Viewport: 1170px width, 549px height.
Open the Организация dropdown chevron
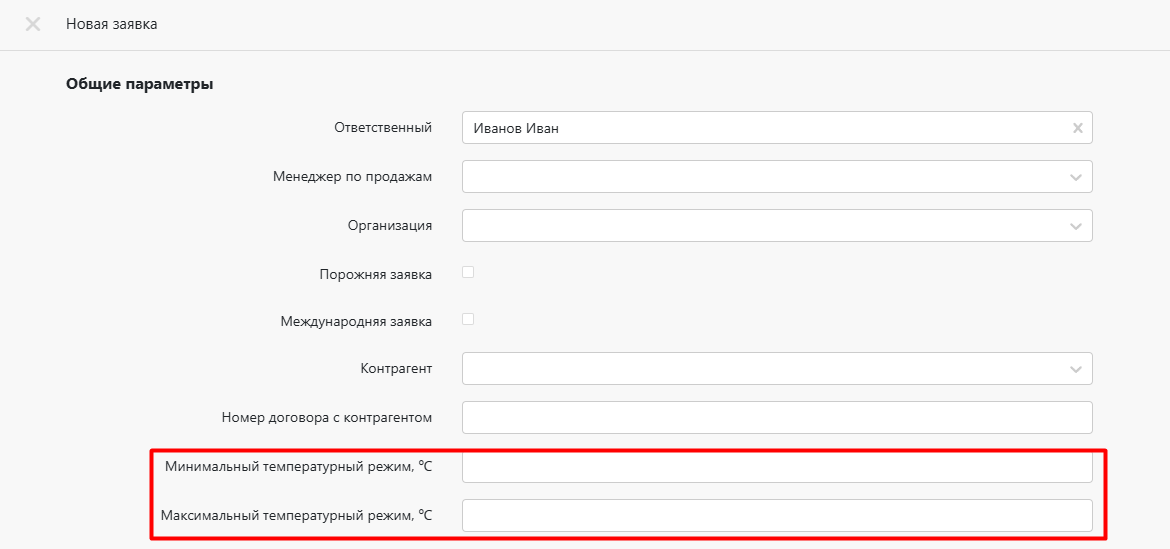pyautogui.click(x=1076, y=226)
